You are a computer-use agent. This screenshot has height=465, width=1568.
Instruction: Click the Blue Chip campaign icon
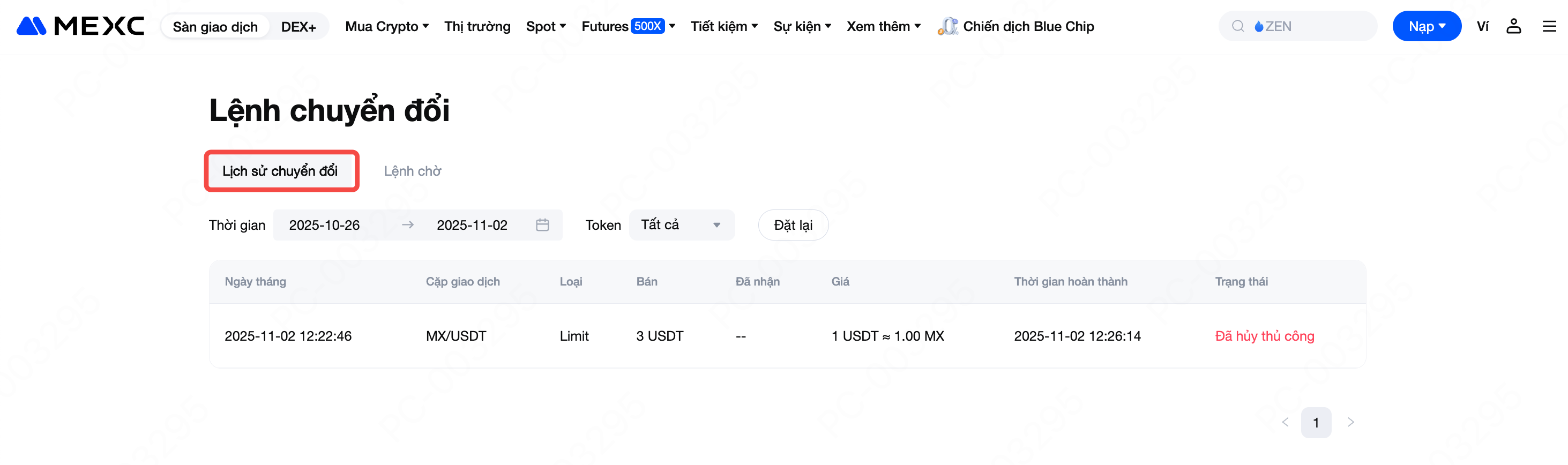click(947, 26)
